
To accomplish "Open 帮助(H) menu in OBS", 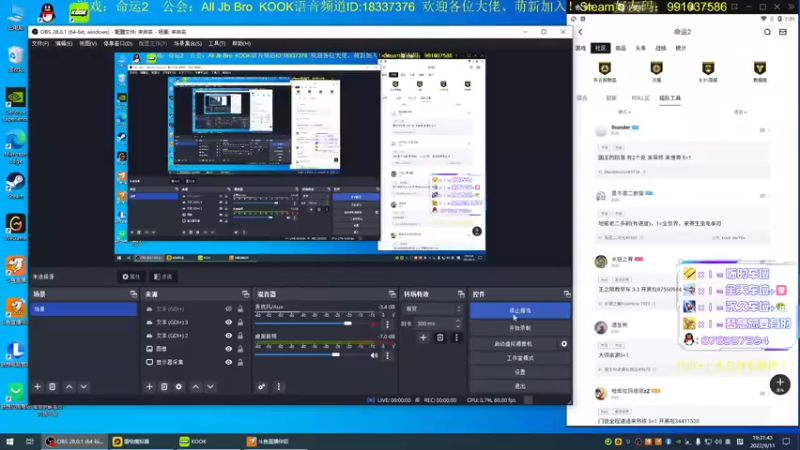I will coord(241,44).
